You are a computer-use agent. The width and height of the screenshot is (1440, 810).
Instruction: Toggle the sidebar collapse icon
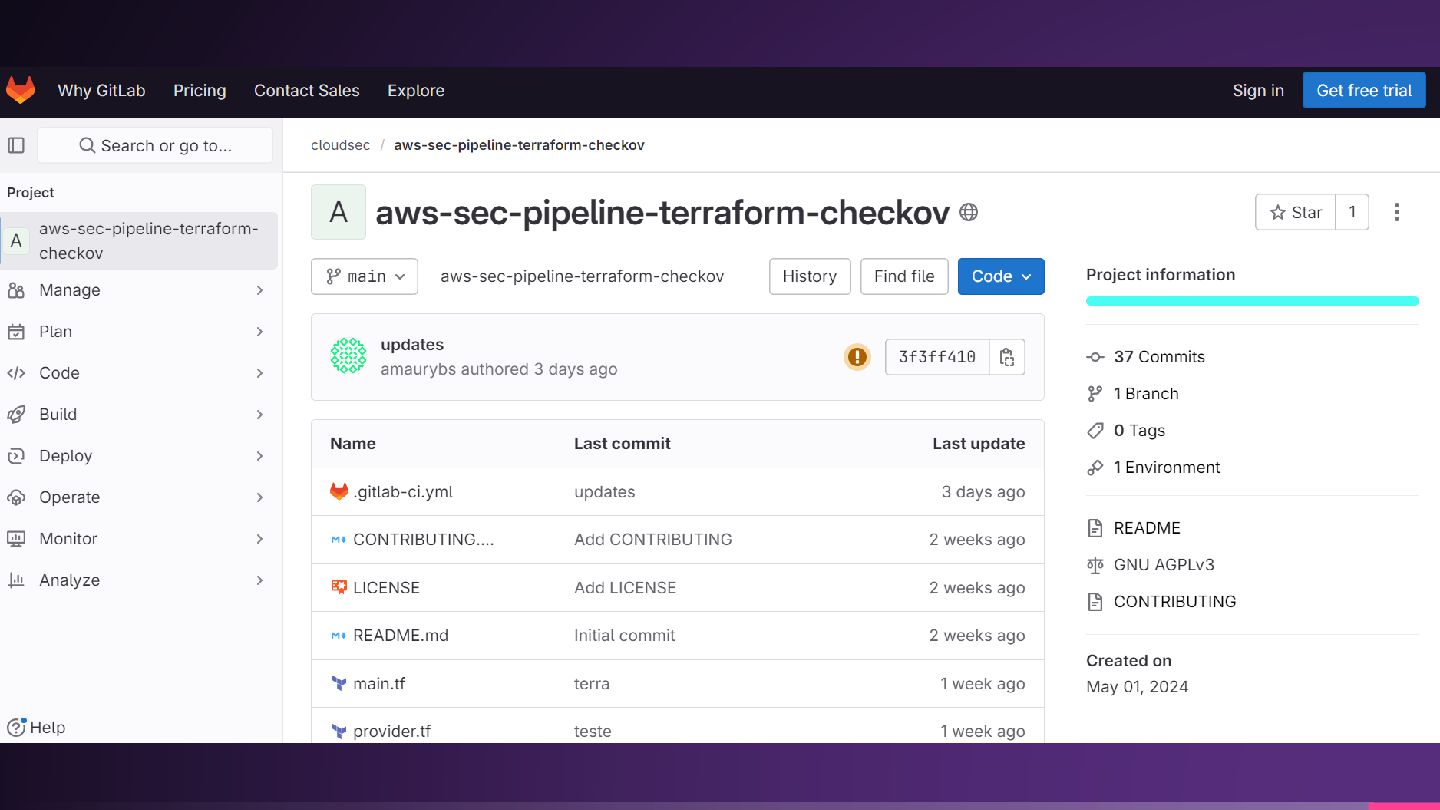16,146
